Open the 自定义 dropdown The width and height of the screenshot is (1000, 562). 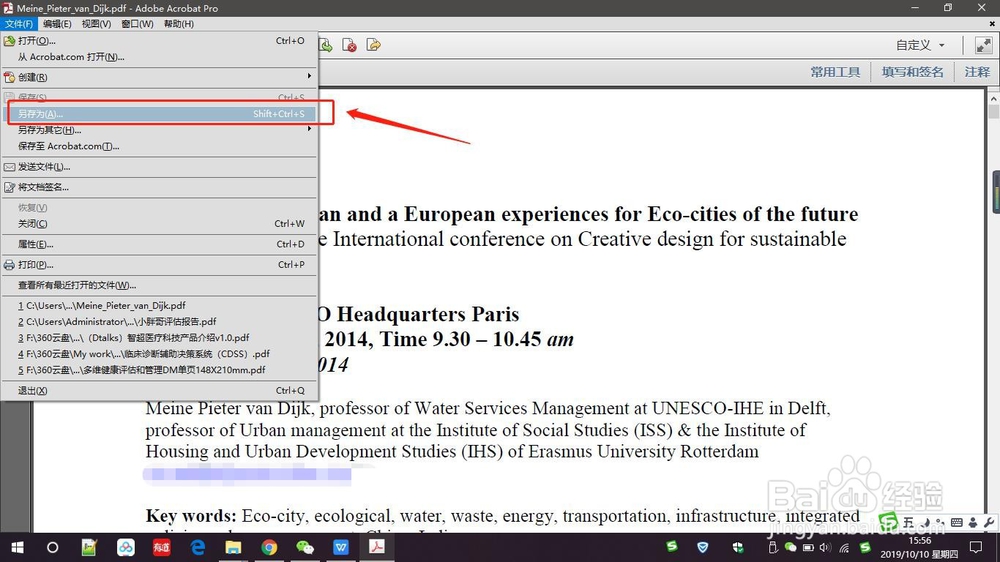[x=920, y=45]
